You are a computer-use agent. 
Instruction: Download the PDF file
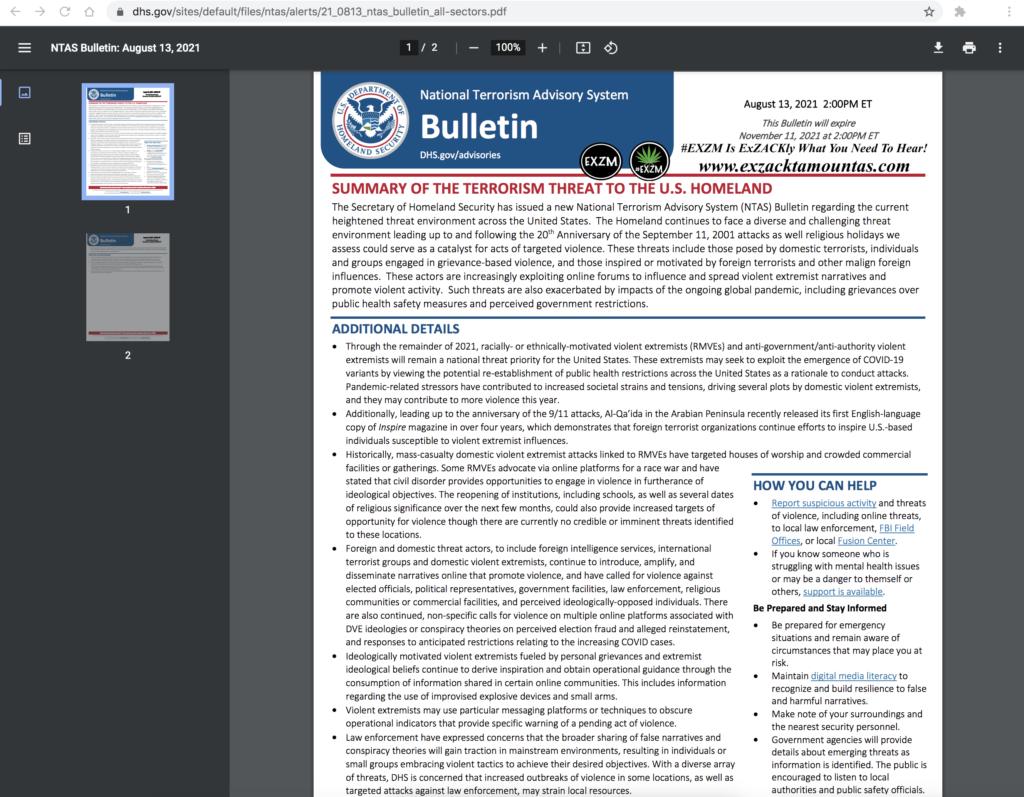(x=938, y=48)
